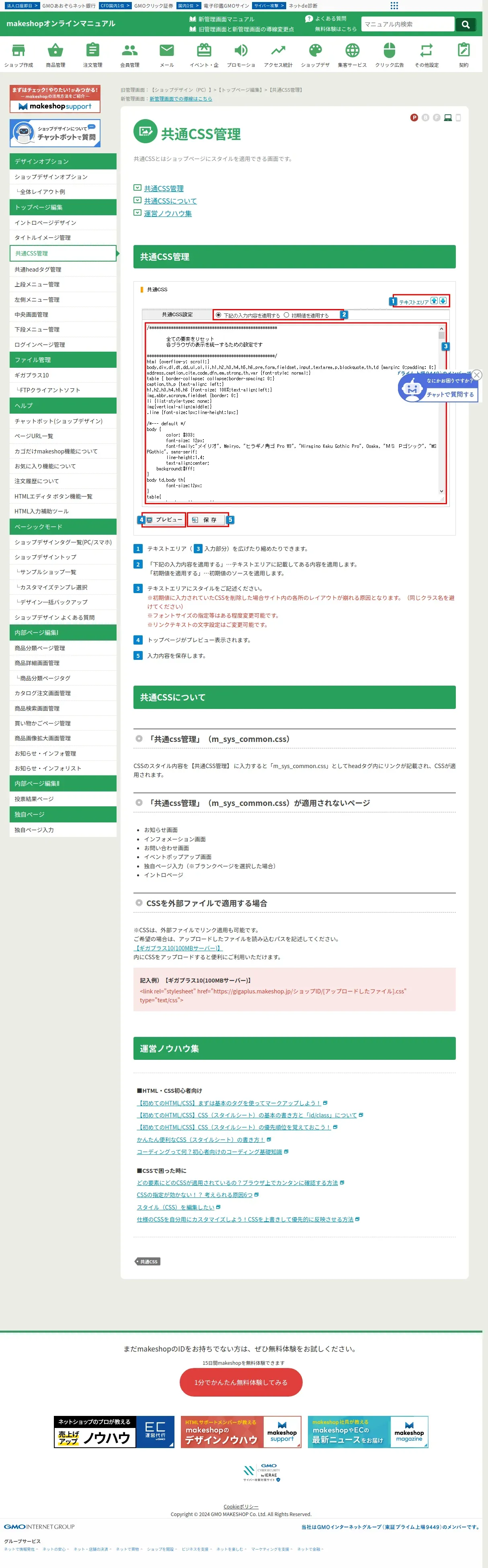Click the 共通CSS tag label
The height and width of the screenshot is (1568, 488).
pyautogui.click(x=147, y=1262)
